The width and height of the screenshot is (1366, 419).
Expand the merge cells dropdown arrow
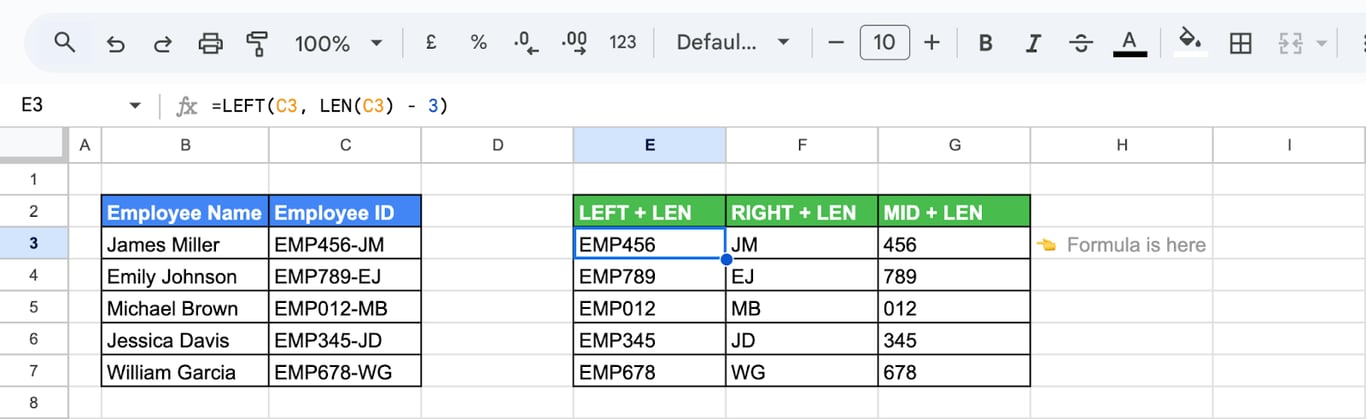[x=1322, y=43]
